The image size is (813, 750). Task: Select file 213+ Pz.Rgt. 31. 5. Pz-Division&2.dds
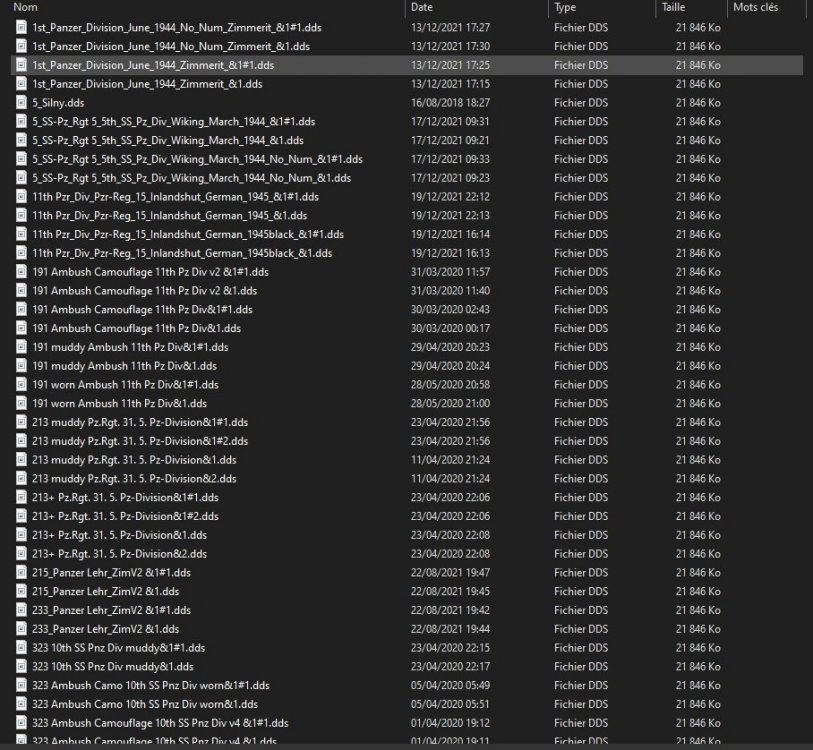coord(119,554)
